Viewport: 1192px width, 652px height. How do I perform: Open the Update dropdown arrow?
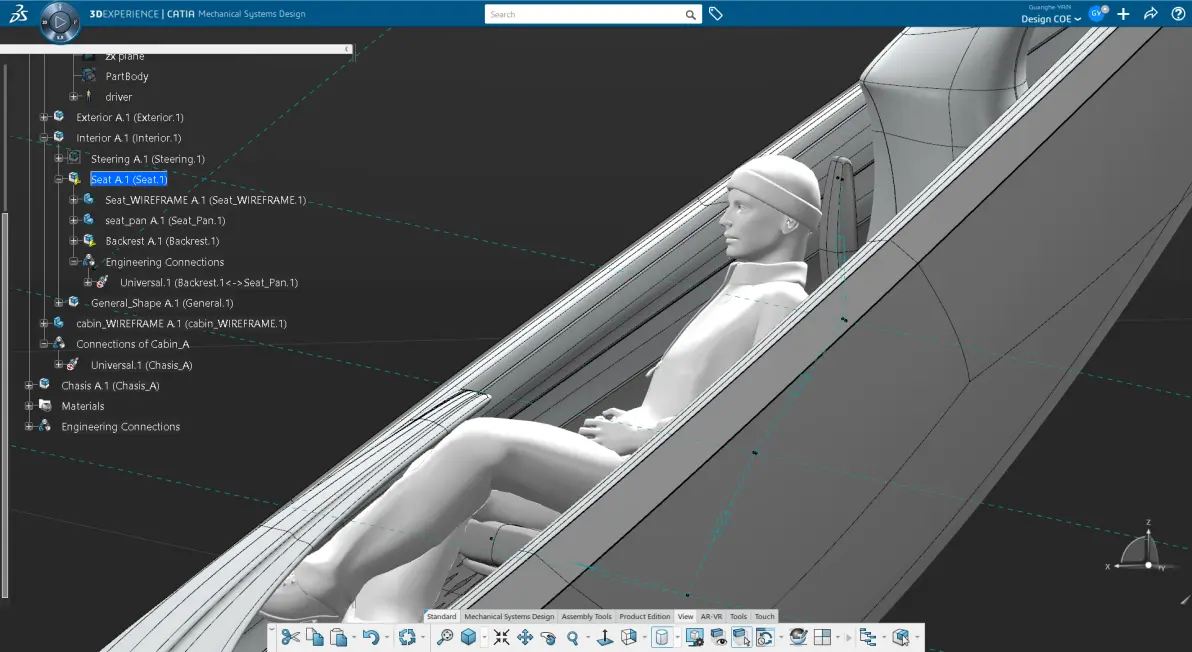click(423, 638)
